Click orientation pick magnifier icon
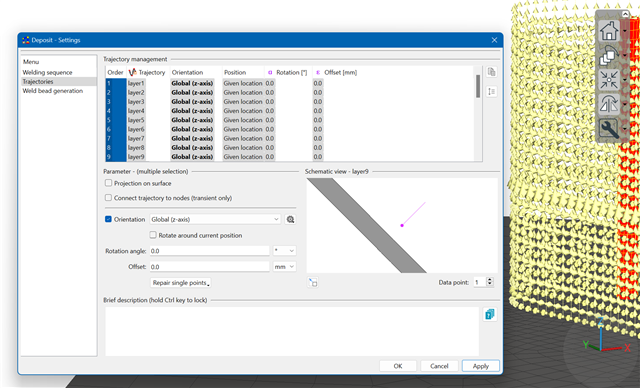The height and width of the screenshot is (388, 640). point(290,219)
